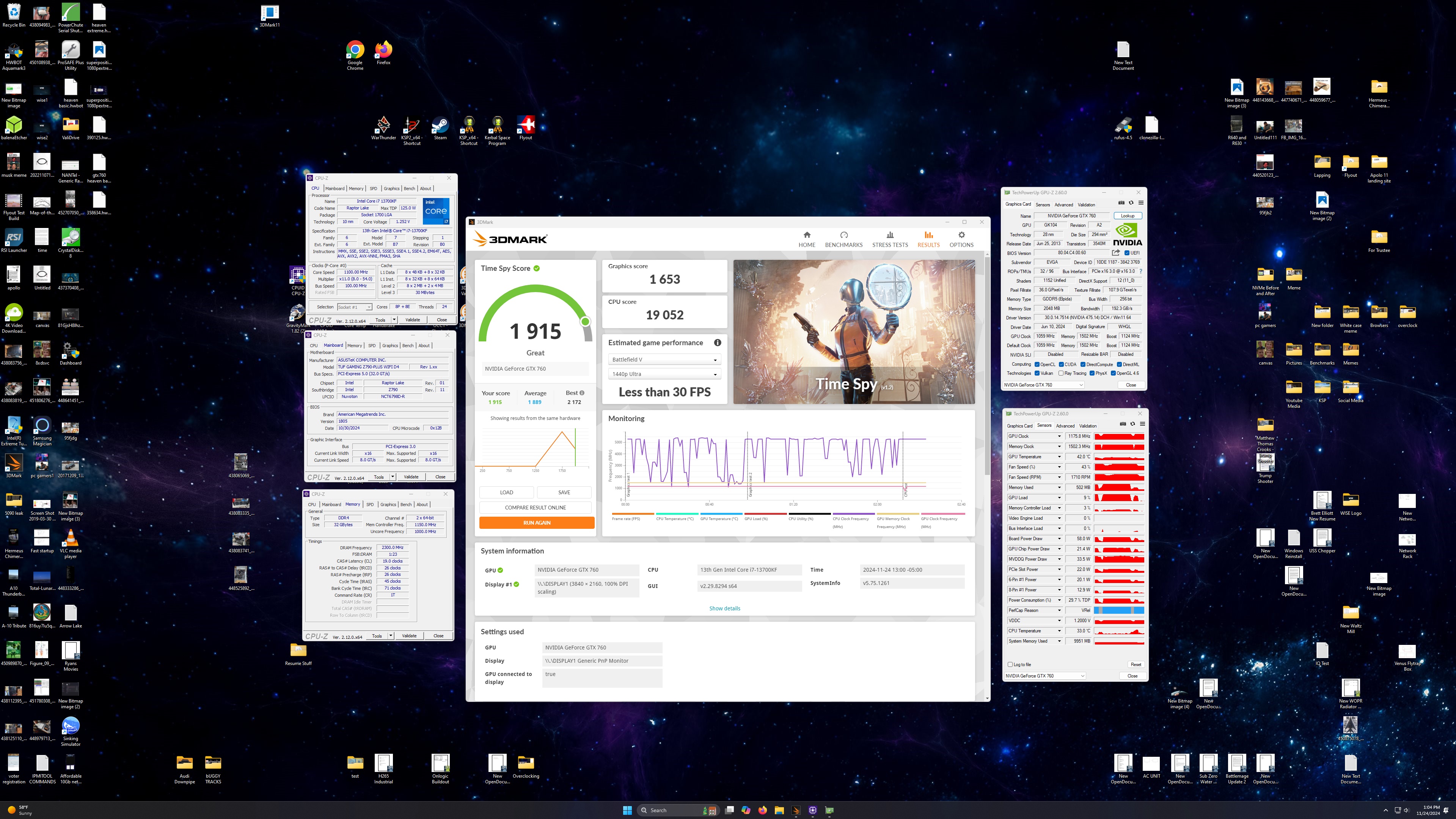
Task: Toggle the PhysX checkbox
Action: tap(1092, 373)
